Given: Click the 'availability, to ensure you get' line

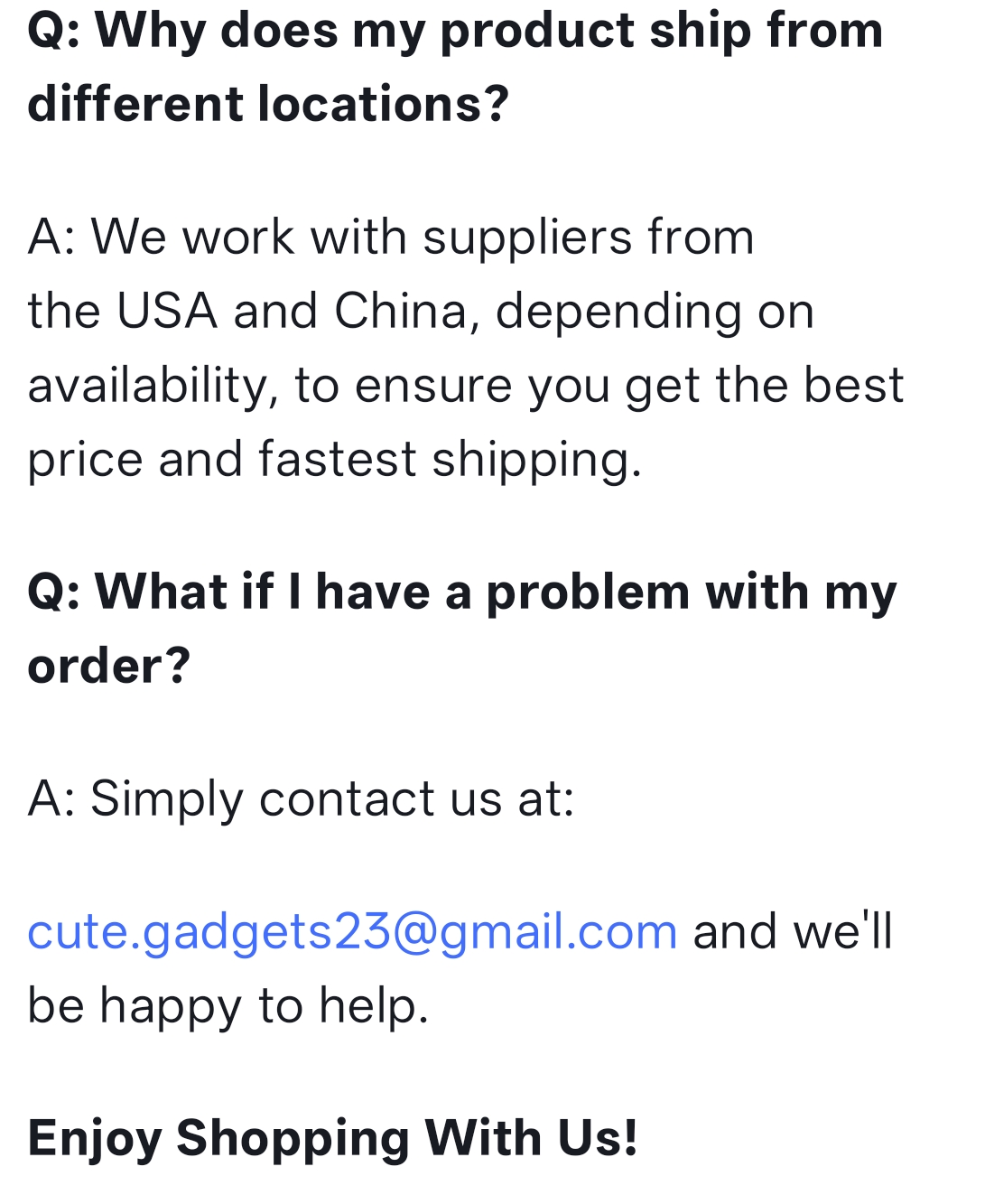Looking at the screenshot, I should pos(465,386).
